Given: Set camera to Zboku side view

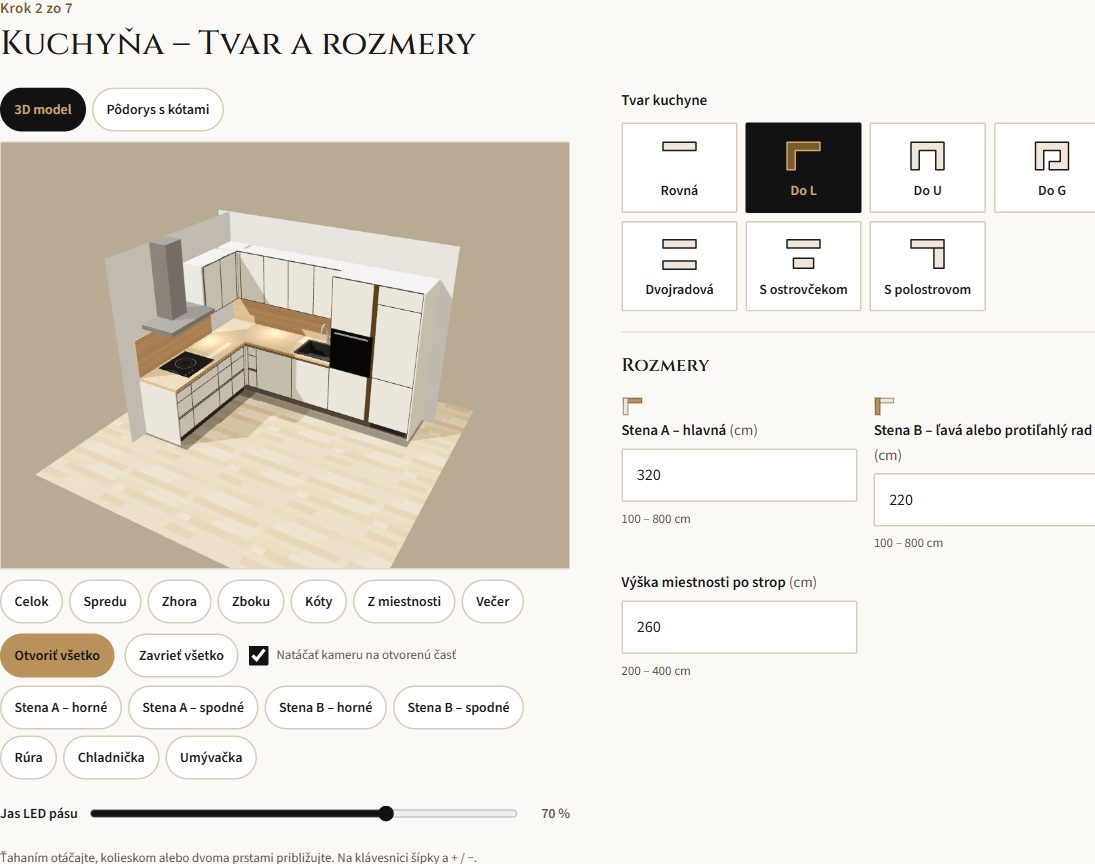Looking at the screenshot, I should click(x=251, y=601).
